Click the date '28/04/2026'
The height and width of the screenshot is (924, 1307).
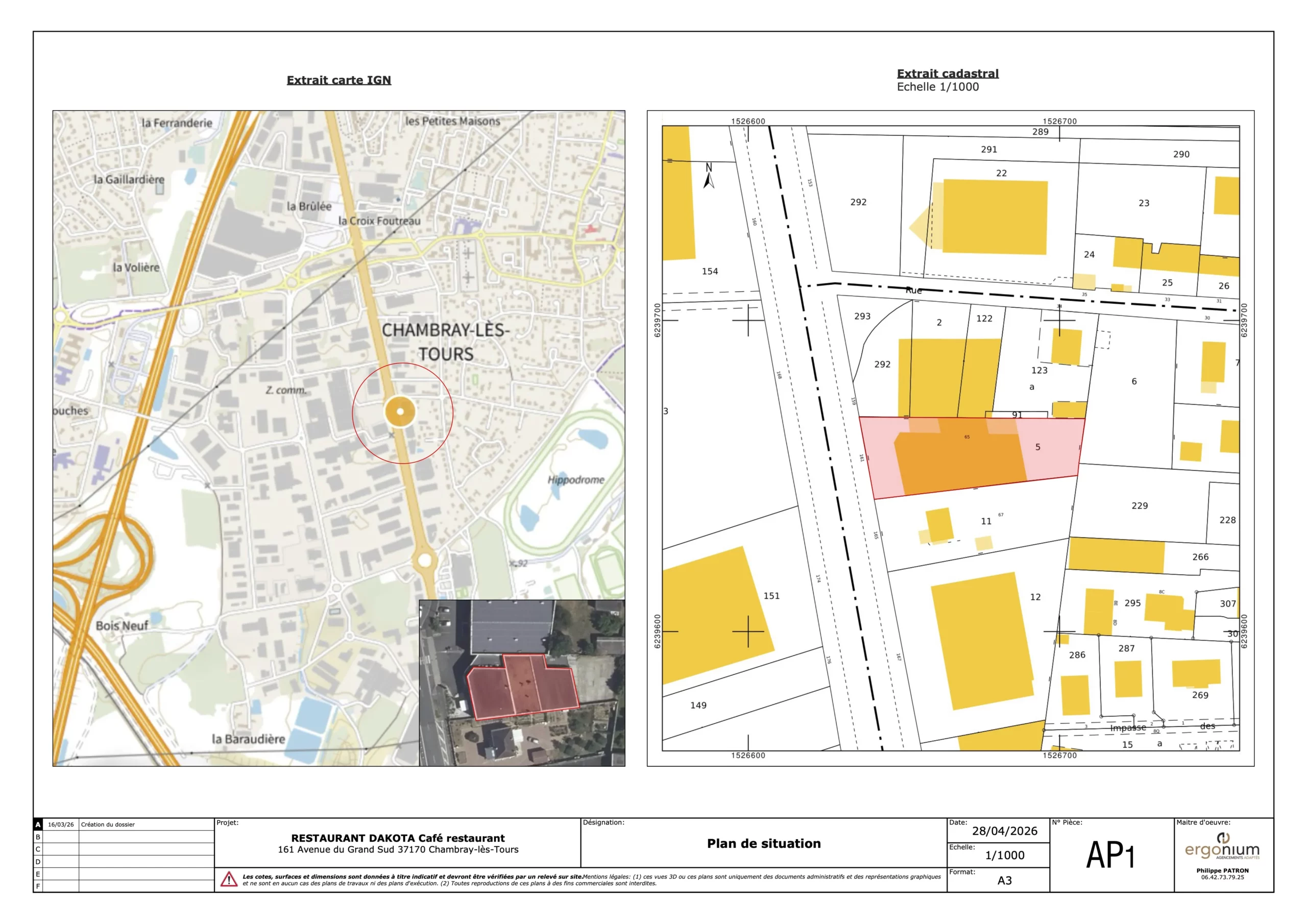pos(1005,831)
